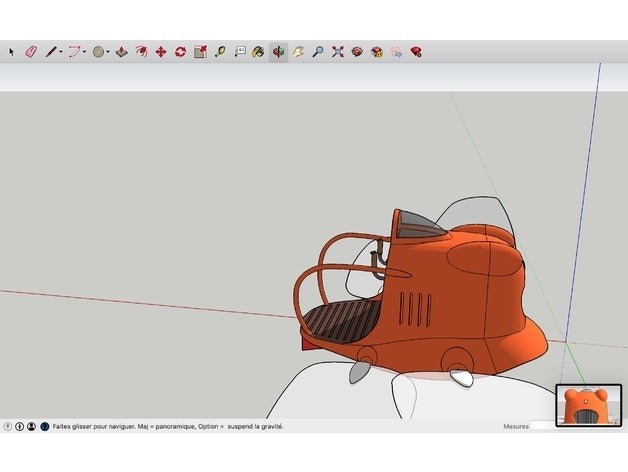Activate the Push/Pull tool
This screenshot has width=628, height=472.
pyautogui.click(x=121, y=51)
